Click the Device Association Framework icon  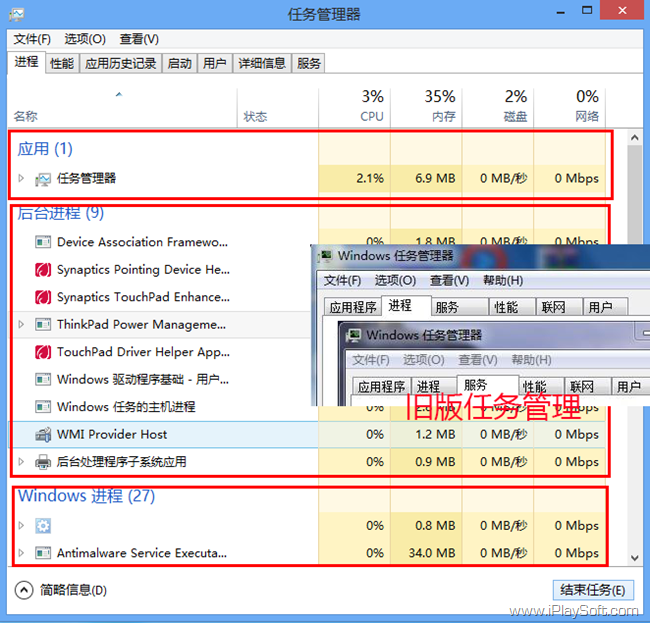tap(43, 242)
